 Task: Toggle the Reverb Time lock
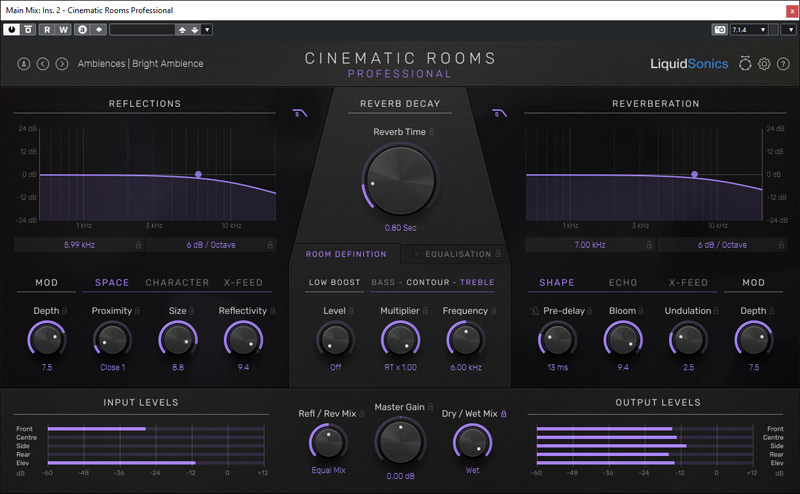pyautogui.click(x=432, y=132)
